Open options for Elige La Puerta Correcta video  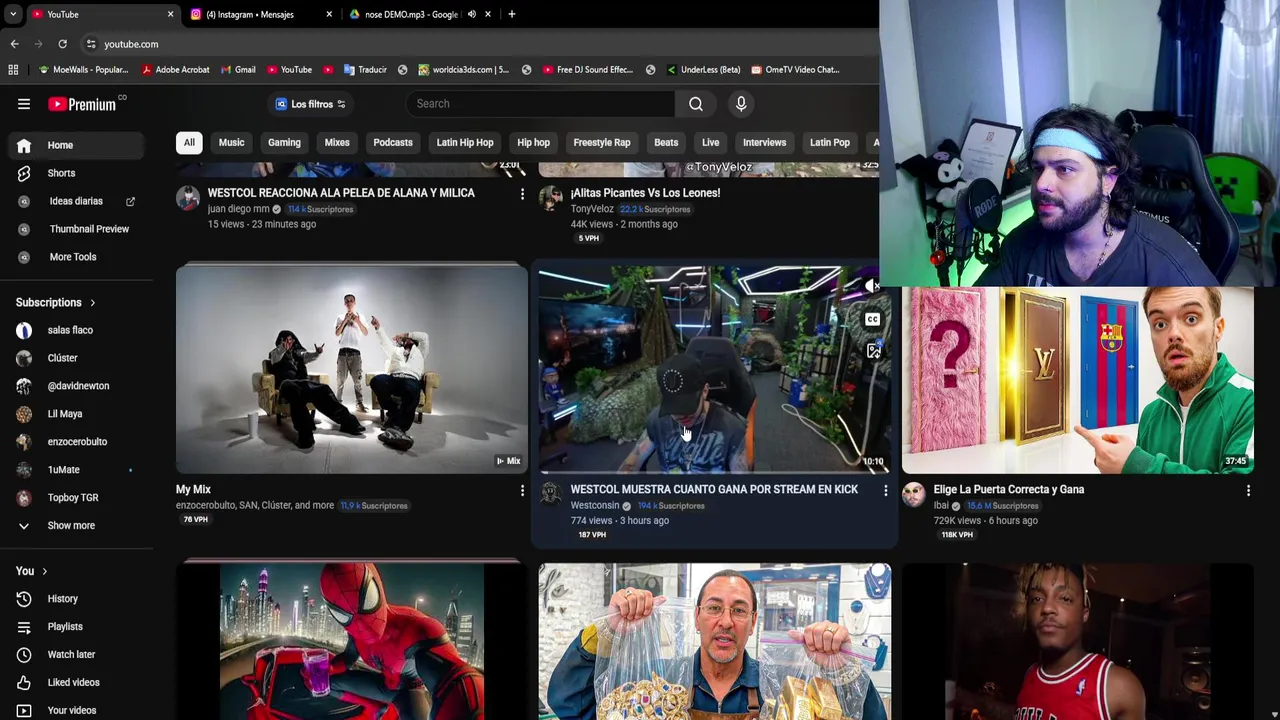point(1248,490)
